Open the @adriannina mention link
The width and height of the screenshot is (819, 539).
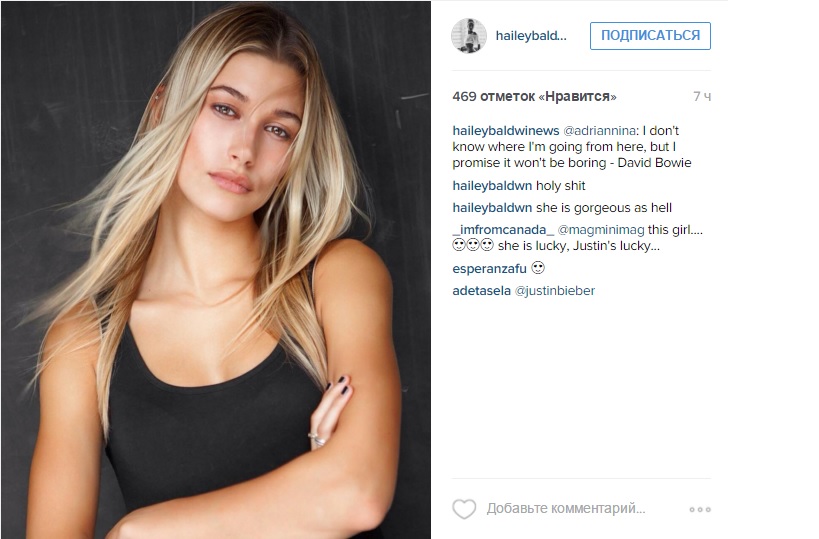[600, 131]
